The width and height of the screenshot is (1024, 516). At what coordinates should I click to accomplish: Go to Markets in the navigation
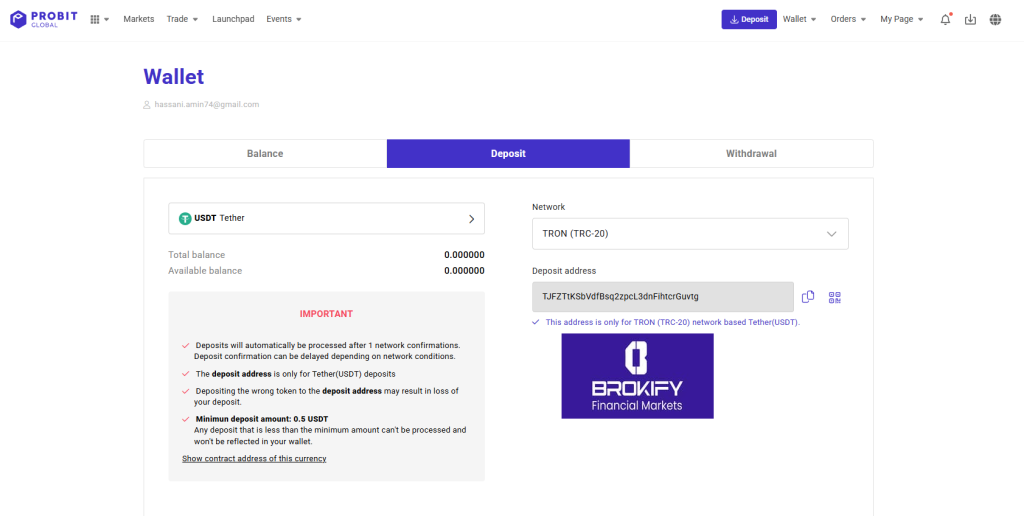(x=139, y=19)
